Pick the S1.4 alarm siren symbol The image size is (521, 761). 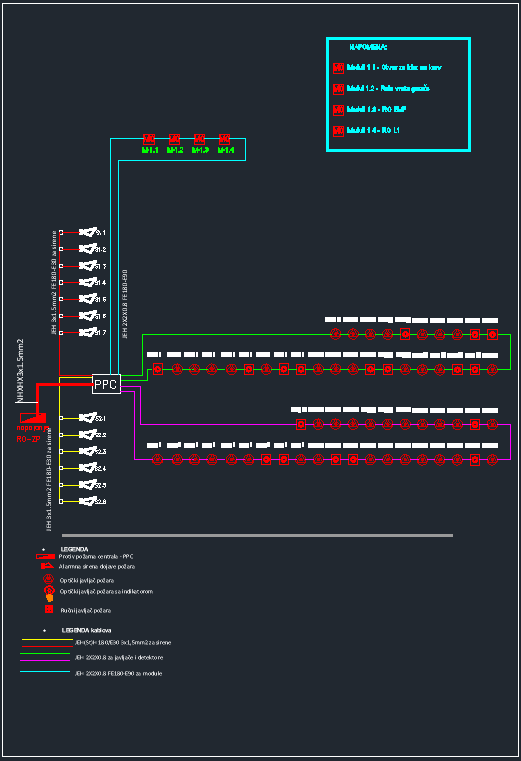click(88, 282)
